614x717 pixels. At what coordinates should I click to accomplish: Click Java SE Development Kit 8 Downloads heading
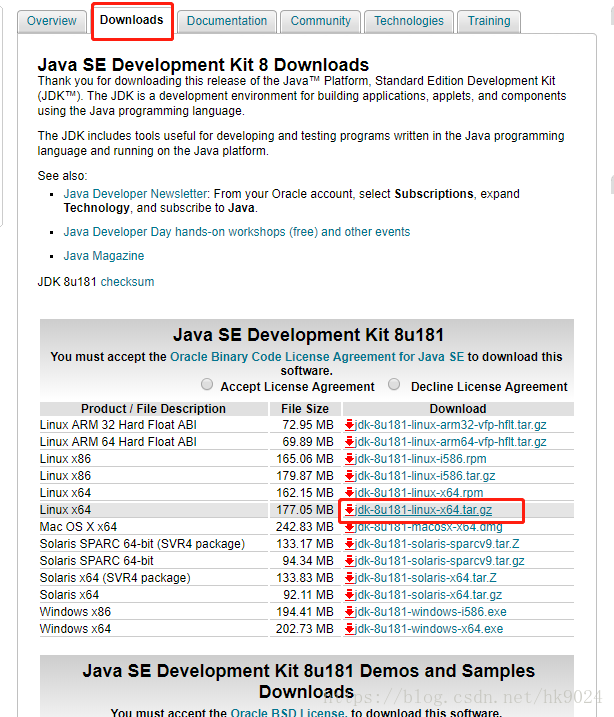(x=203, y=64)
